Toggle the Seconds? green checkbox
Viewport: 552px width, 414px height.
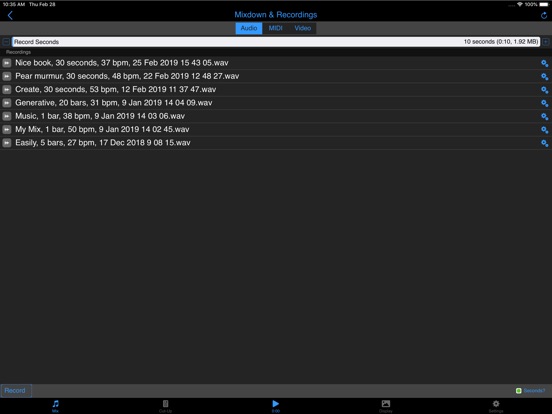tap(518, 391)
